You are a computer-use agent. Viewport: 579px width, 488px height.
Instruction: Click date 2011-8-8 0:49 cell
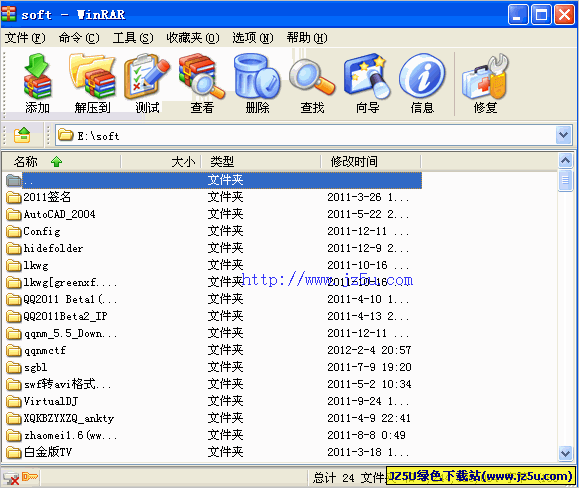pos(366,435)
